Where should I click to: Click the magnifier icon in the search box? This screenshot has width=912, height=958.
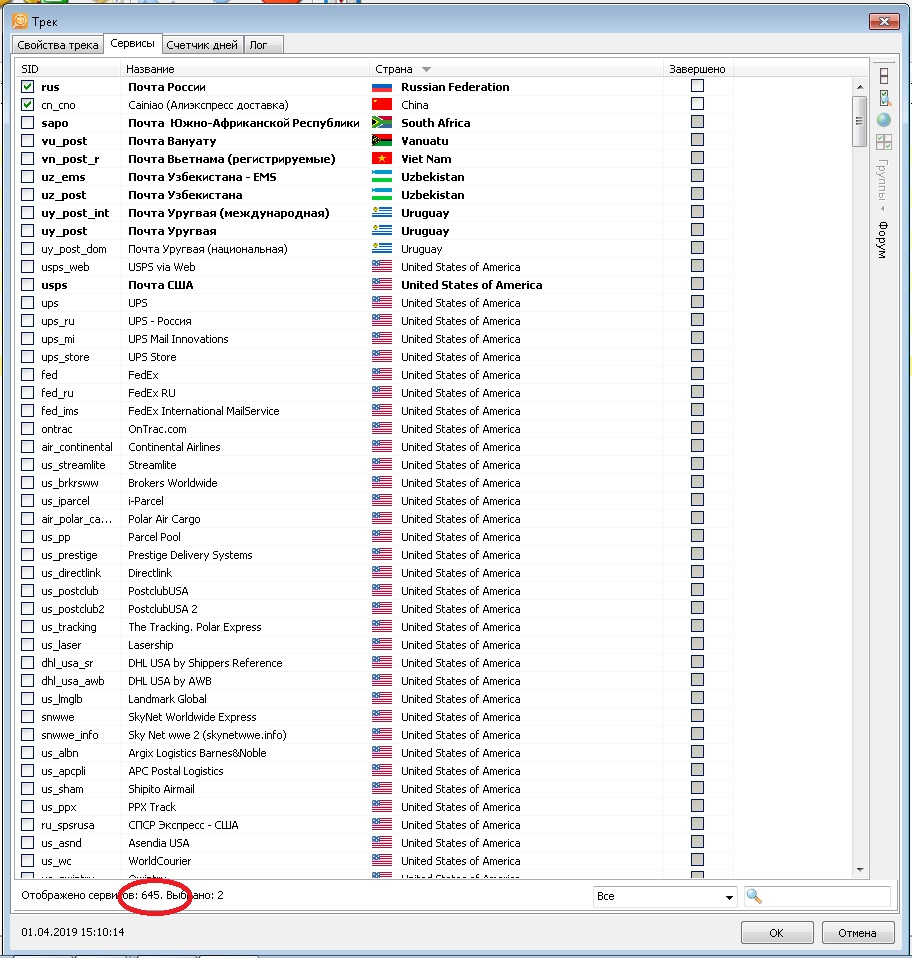754,896
